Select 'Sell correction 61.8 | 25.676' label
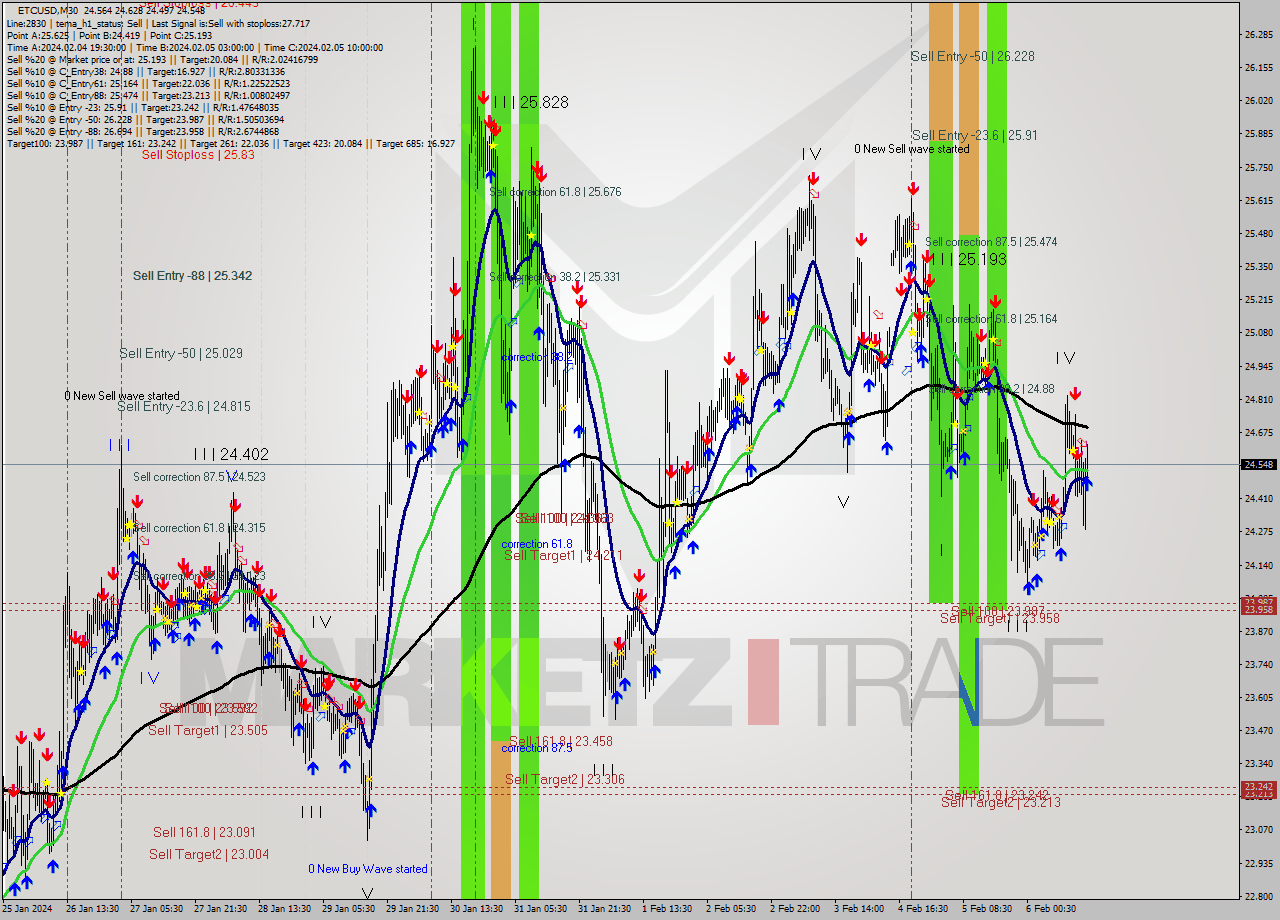The height and width of the screenshot is (920, 1280). coord(555,191)
